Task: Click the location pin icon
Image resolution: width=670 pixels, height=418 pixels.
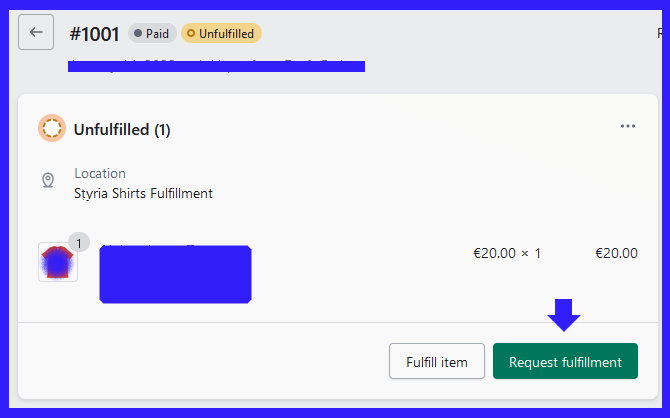Action: click(x=48, y=180)
